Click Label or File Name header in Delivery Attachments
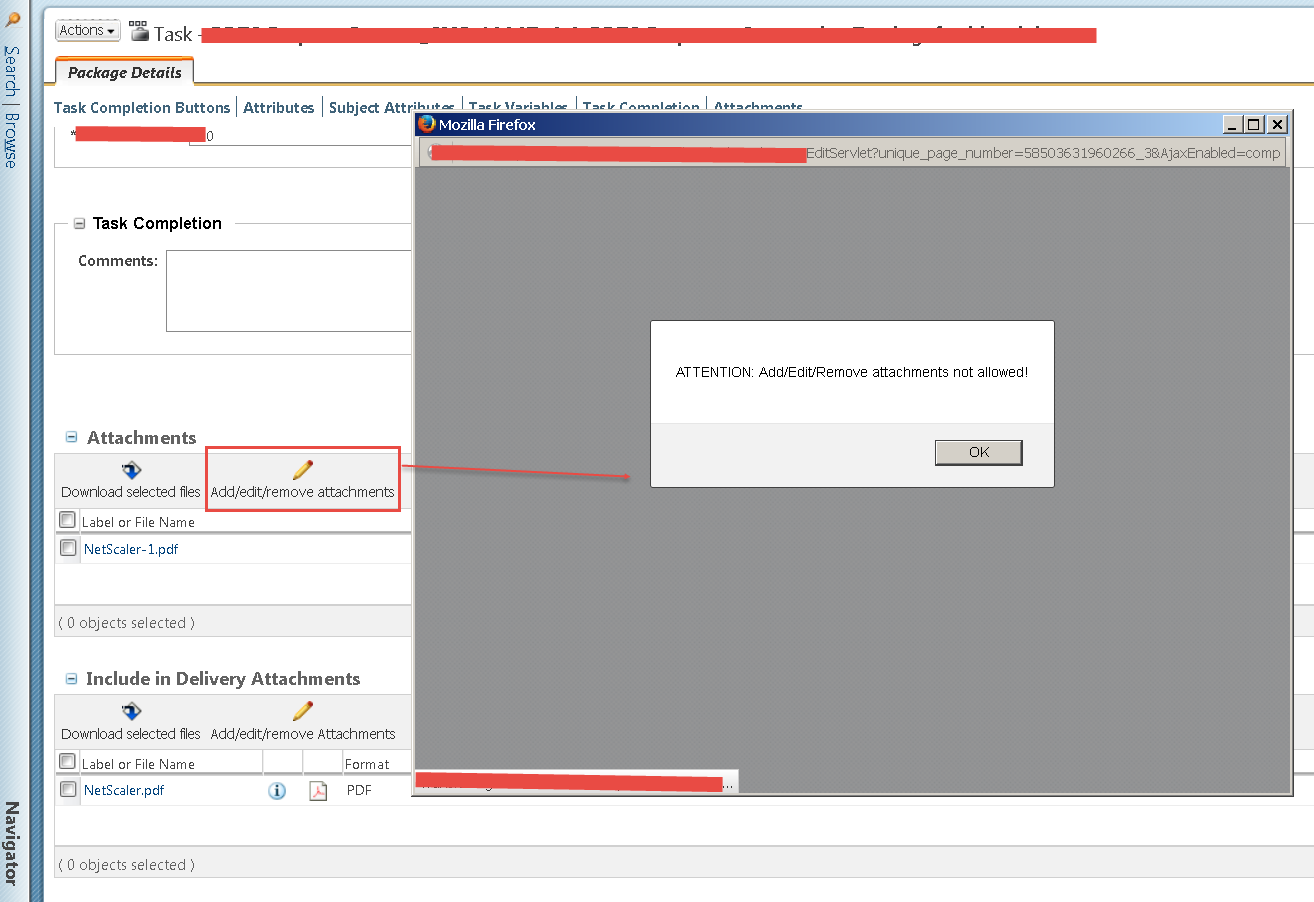Image resolution: width=1314 pixels, height=902 pixels. click(138, 764)
